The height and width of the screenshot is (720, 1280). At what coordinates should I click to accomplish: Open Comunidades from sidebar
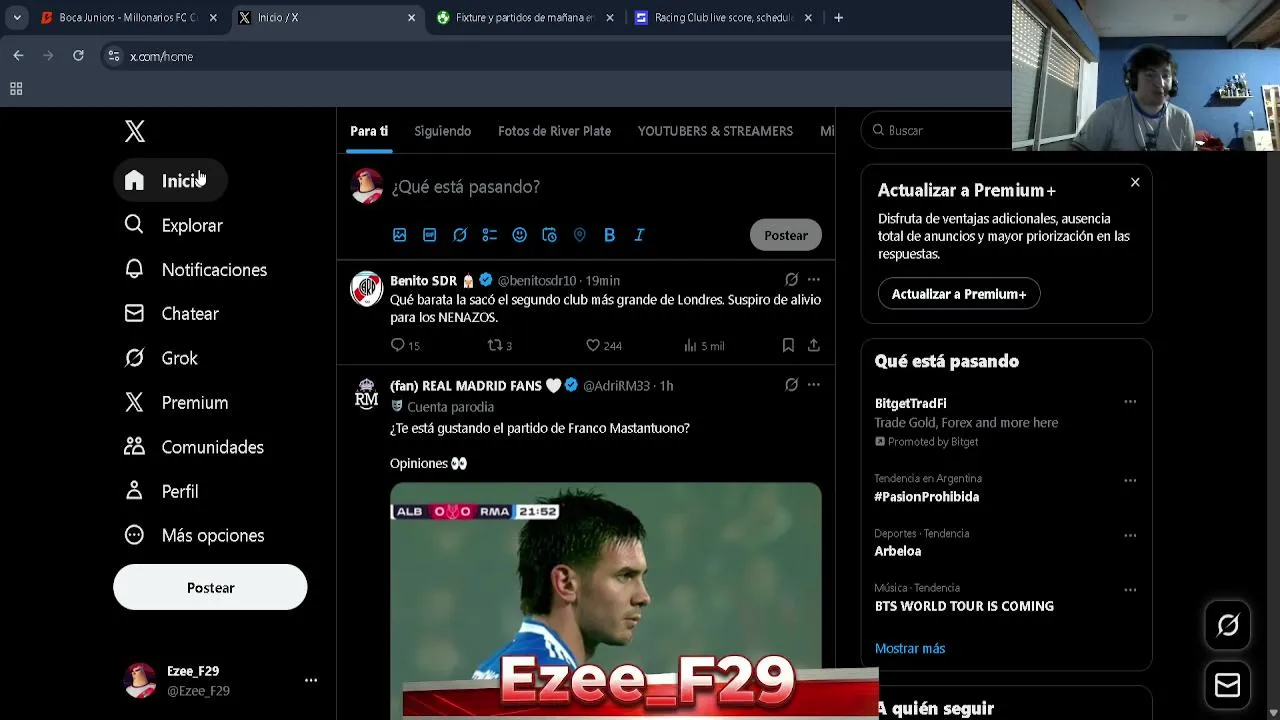pyautogui.click(x=195, y=447)
